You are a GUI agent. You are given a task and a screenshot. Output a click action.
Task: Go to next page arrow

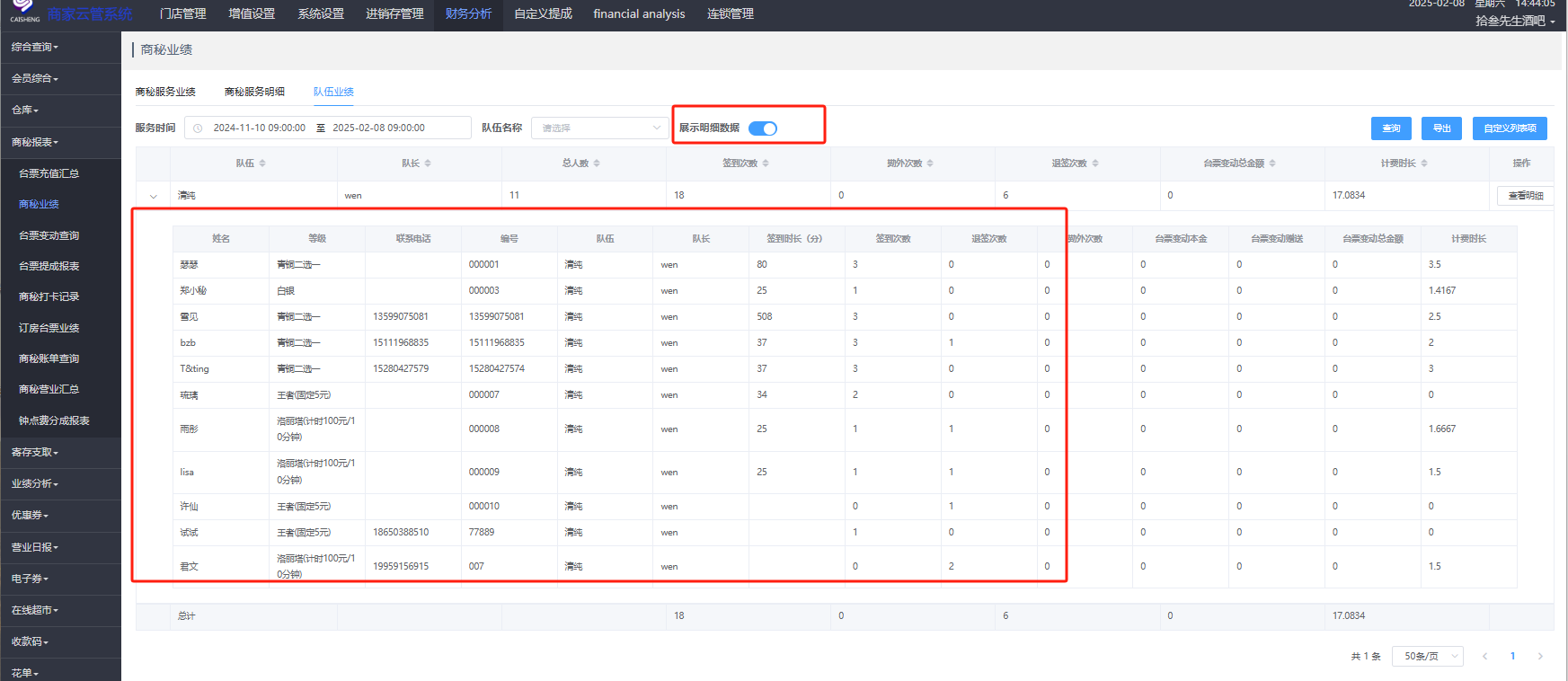coord(1540,657)
